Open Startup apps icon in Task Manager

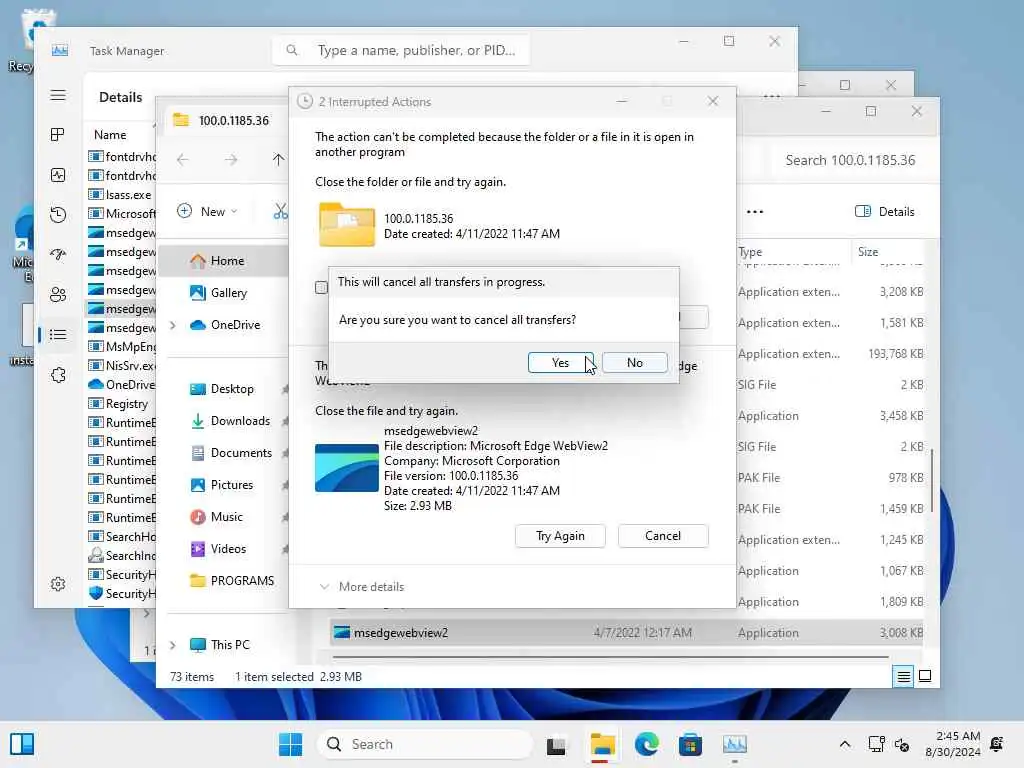[58, 255]
